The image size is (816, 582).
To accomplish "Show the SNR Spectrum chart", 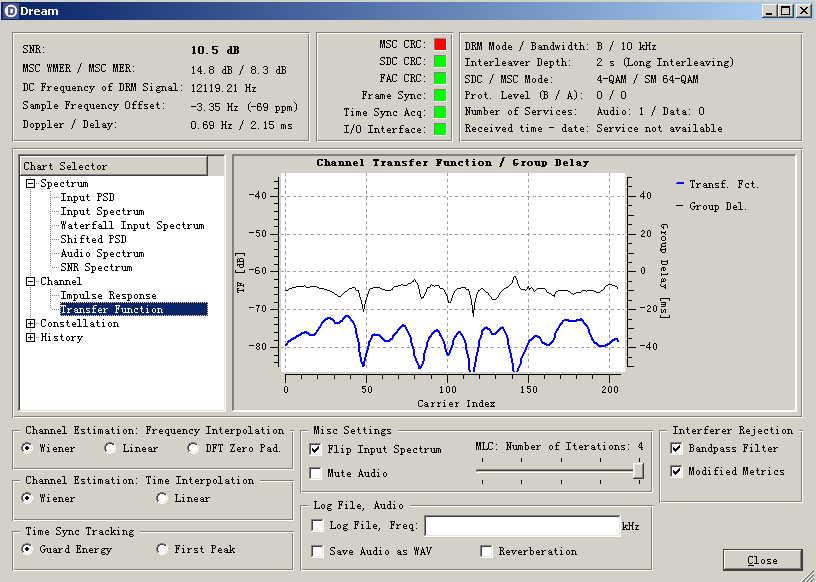I will pyautogui.click(x=96, y=268).
